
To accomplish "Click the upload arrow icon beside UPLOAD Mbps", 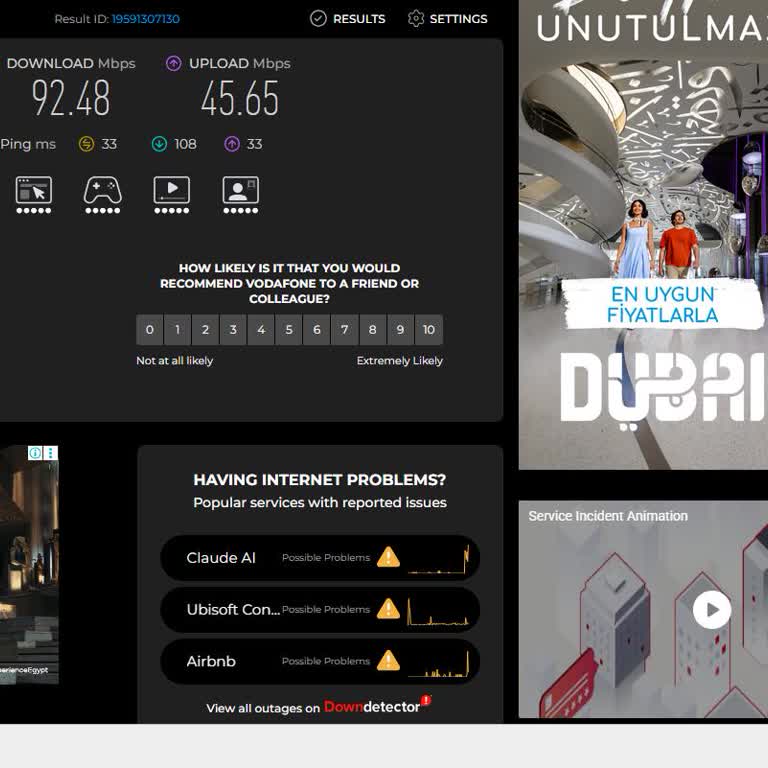I will click(x=173, y=63).
